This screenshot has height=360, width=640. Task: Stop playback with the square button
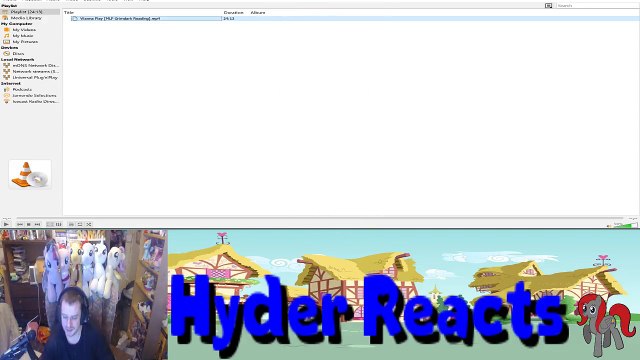pos(29,224)
